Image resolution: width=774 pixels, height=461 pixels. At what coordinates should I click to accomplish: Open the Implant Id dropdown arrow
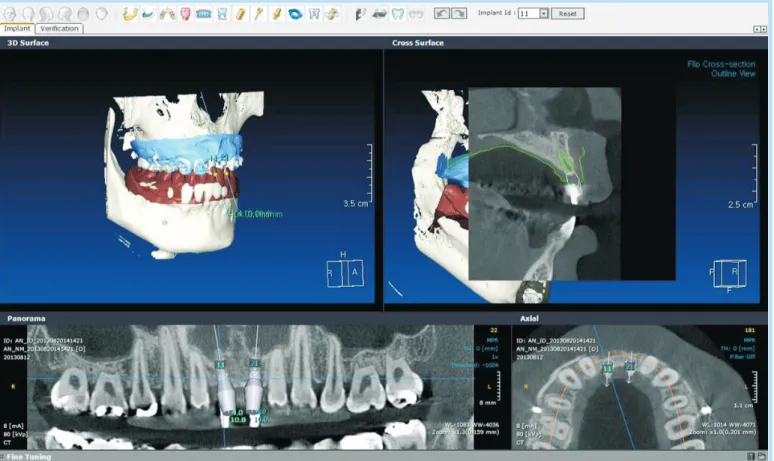pyautogui.click(x=543, y=13)
